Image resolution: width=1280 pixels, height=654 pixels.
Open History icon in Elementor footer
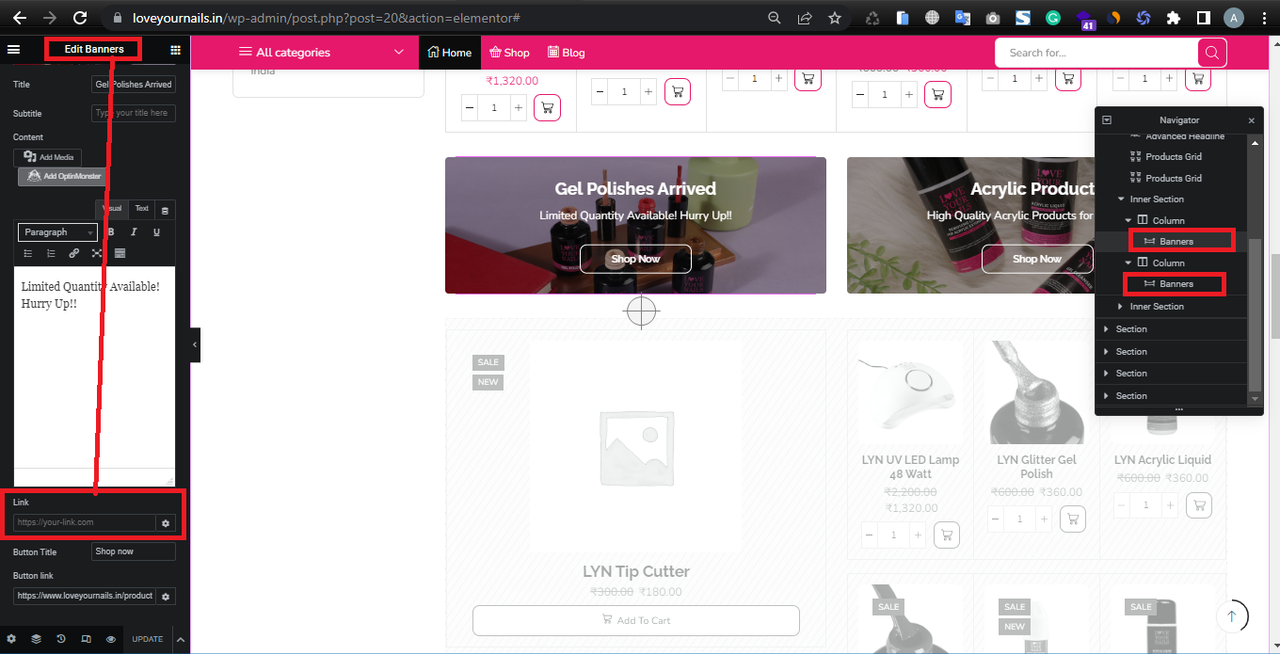(61, 639)
